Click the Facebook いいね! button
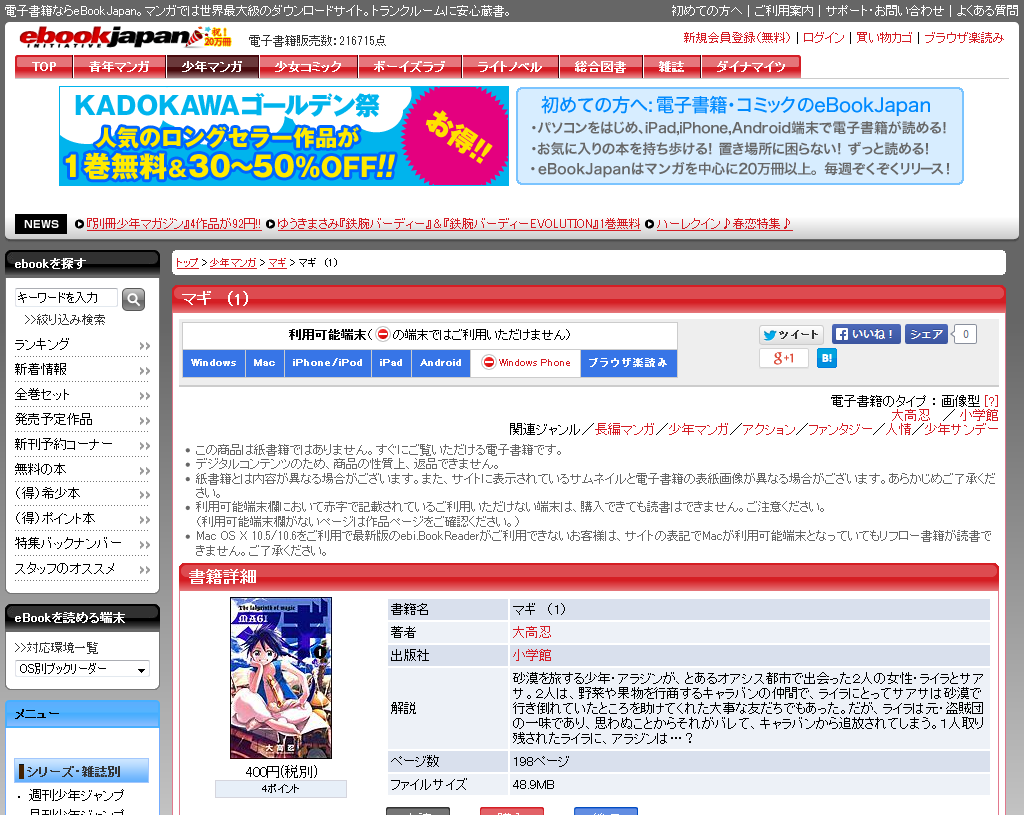The image size is (1024, 815). click(x=866, y=334)
